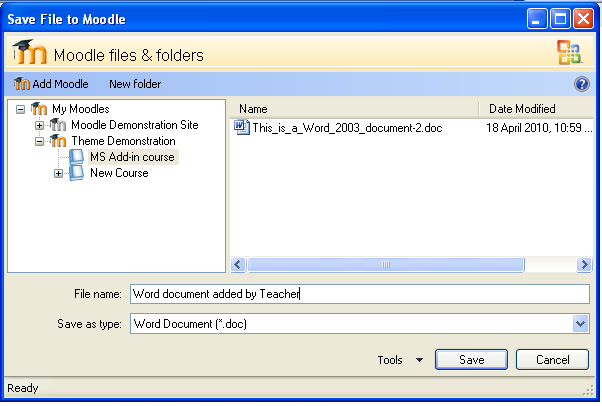Click the New Course book icon
This screenshot has width=602, height=406.
[77, 173]
